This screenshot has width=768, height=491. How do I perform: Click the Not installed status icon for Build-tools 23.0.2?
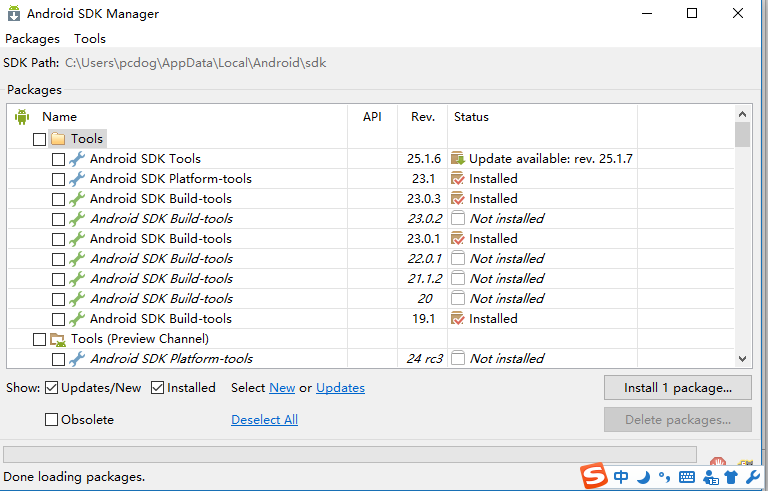pos(457,219)
